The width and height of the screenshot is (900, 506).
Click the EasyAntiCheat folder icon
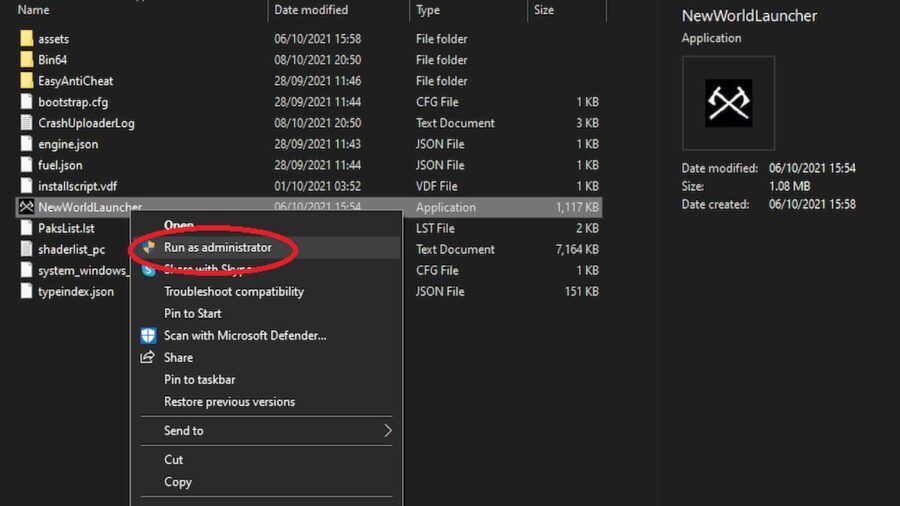tap(26, 81)
